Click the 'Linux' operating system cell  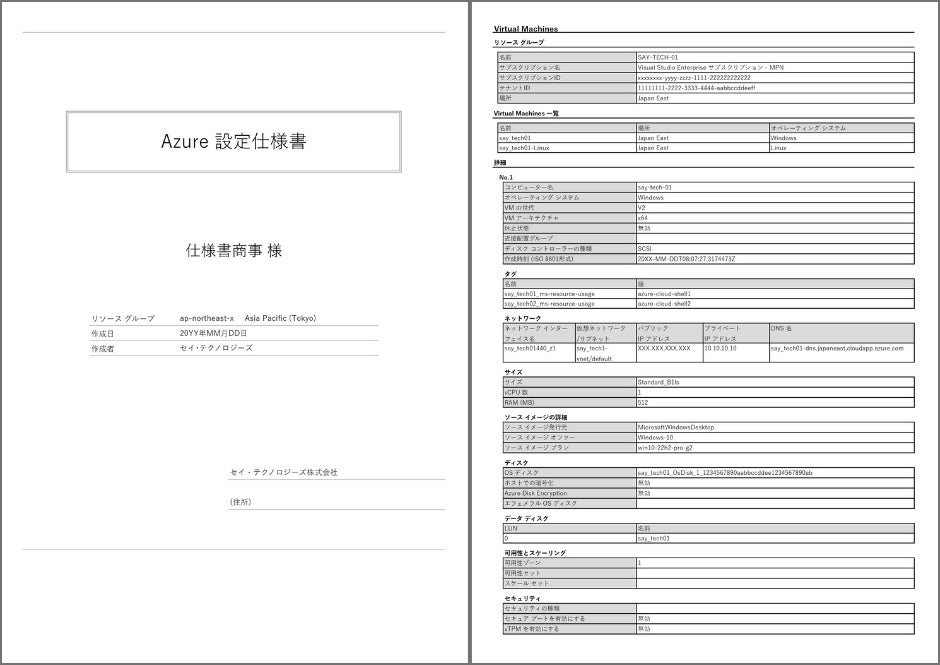(778, 148)
